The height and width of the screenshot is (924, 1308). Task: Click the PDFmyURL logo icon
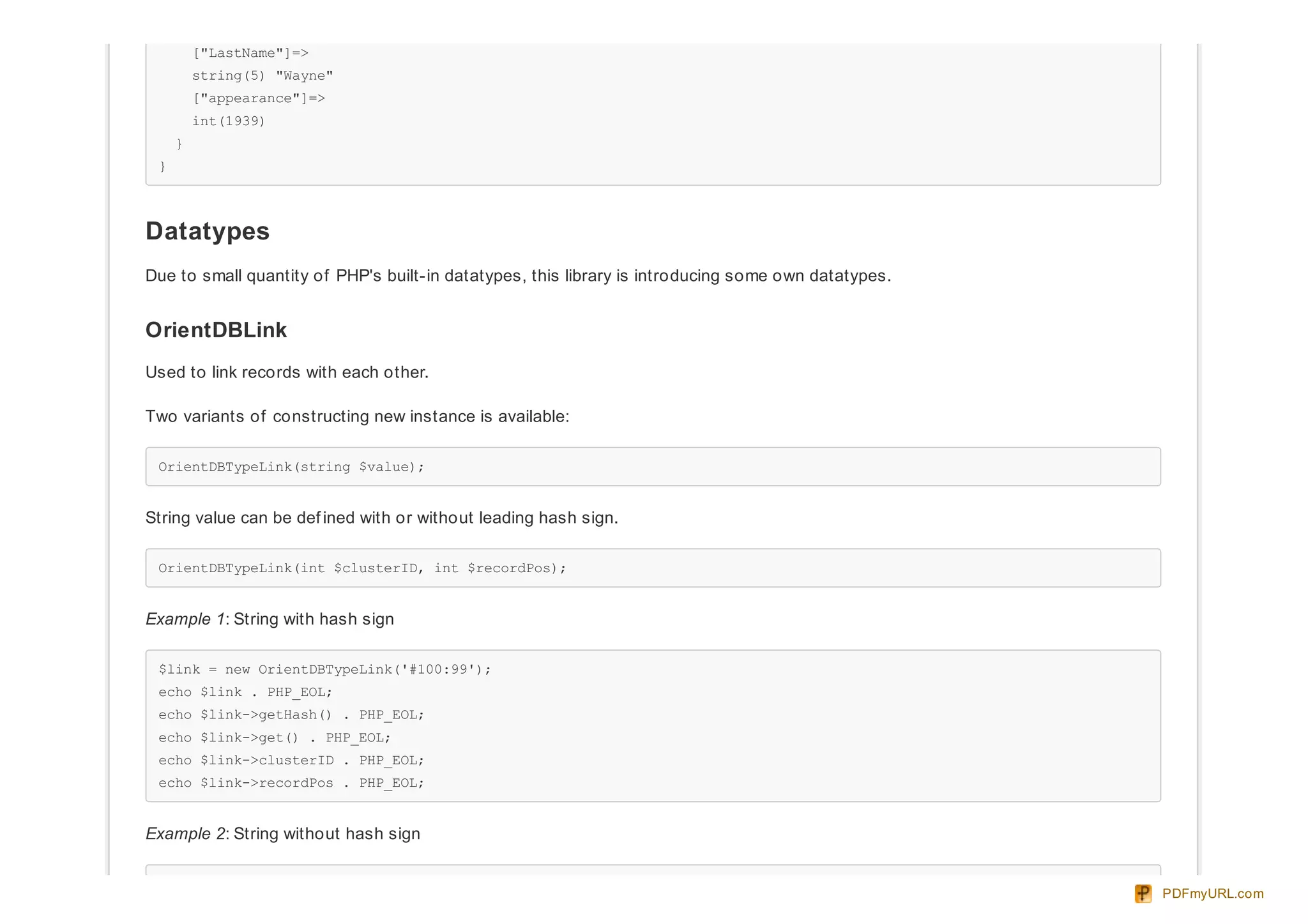pos(1143,893)
